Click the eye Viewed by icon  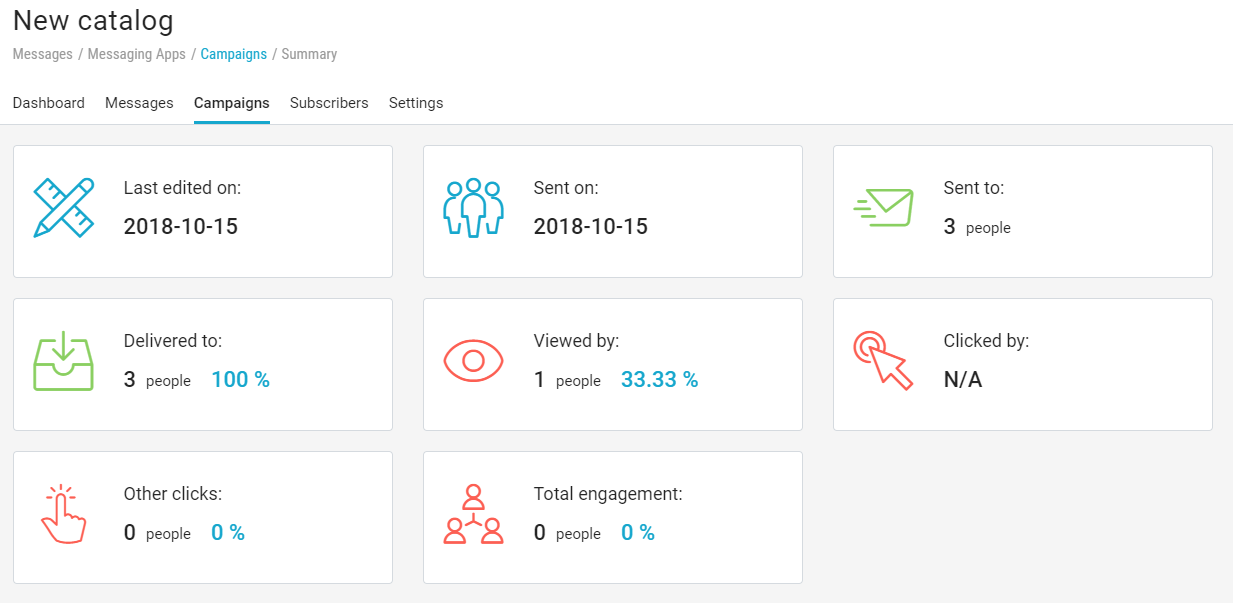point(473,360)
